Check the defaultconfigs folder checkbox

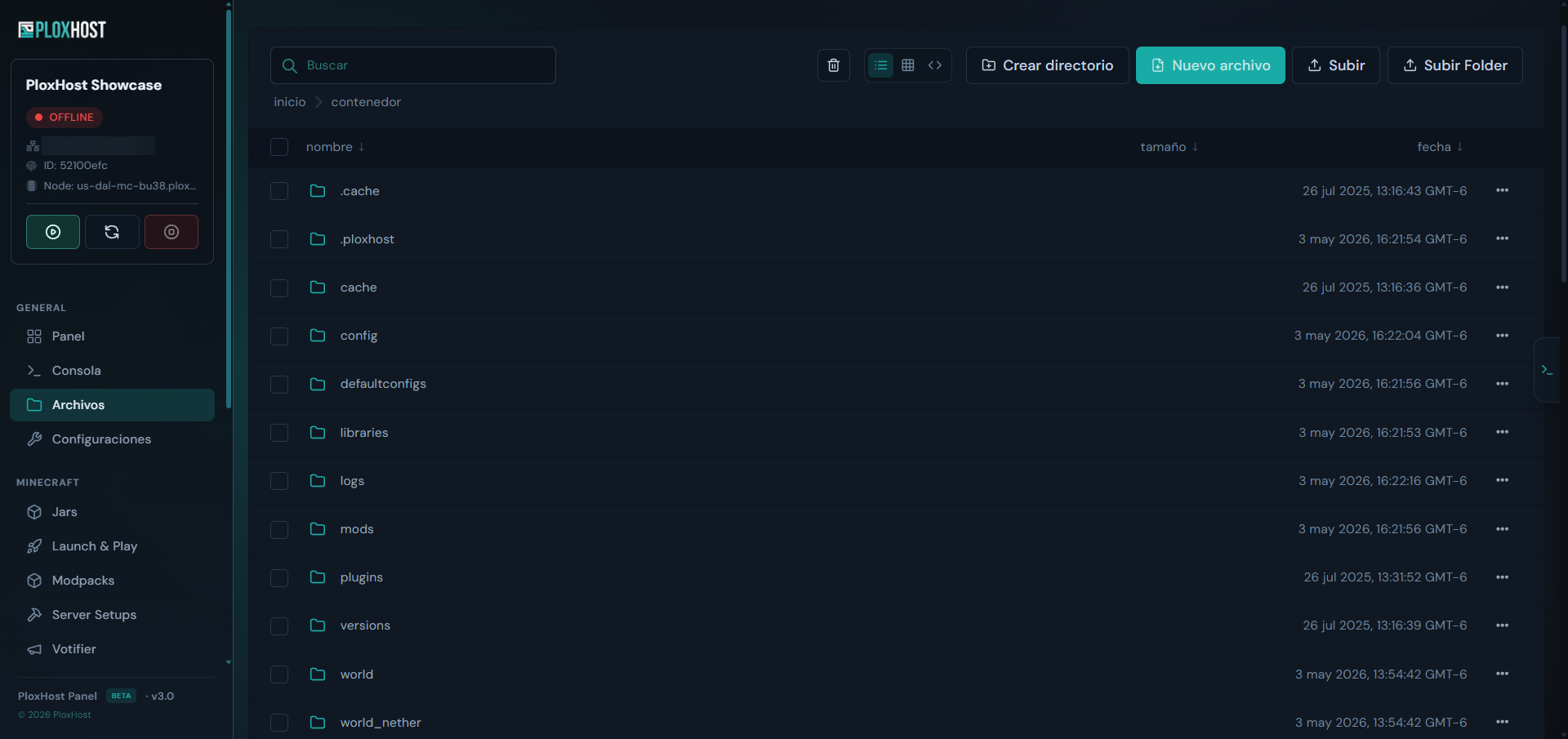point(279,384)
